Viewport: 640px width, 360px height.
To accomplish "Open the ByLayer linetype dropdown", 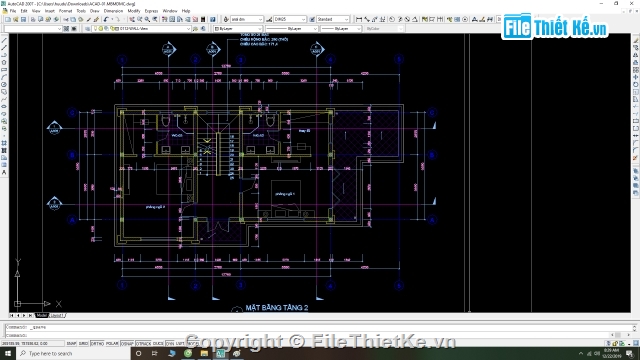I will tap(291, 29).
